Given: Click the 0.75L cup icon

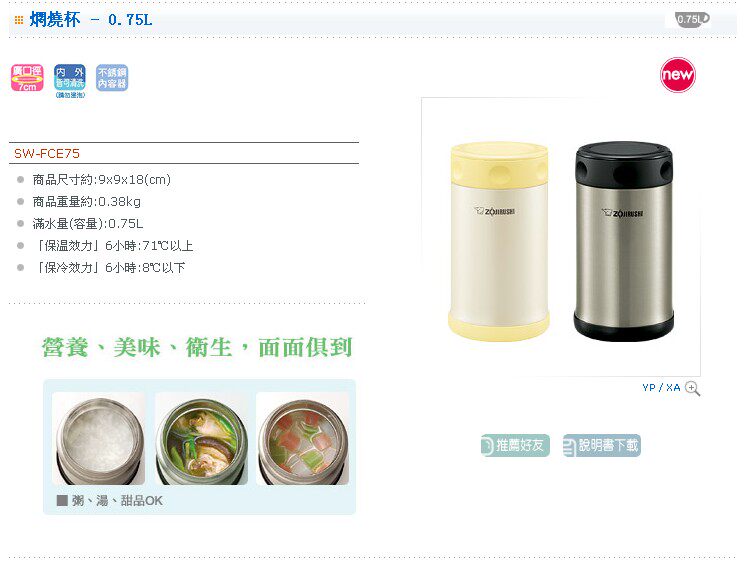Looking at the screenshot, I should pos(692,19).
